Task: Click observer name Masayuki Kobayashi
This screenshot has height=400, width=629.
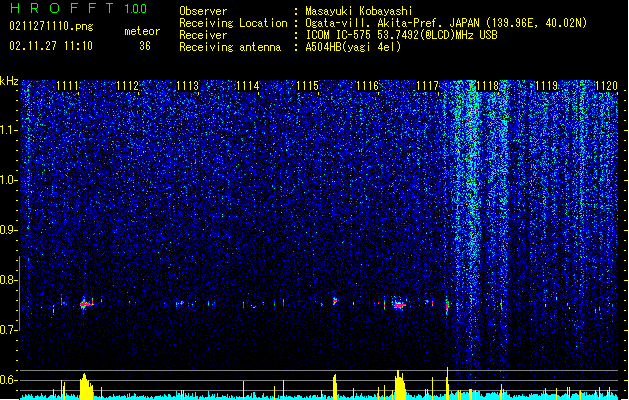Action: click(359, 11)
